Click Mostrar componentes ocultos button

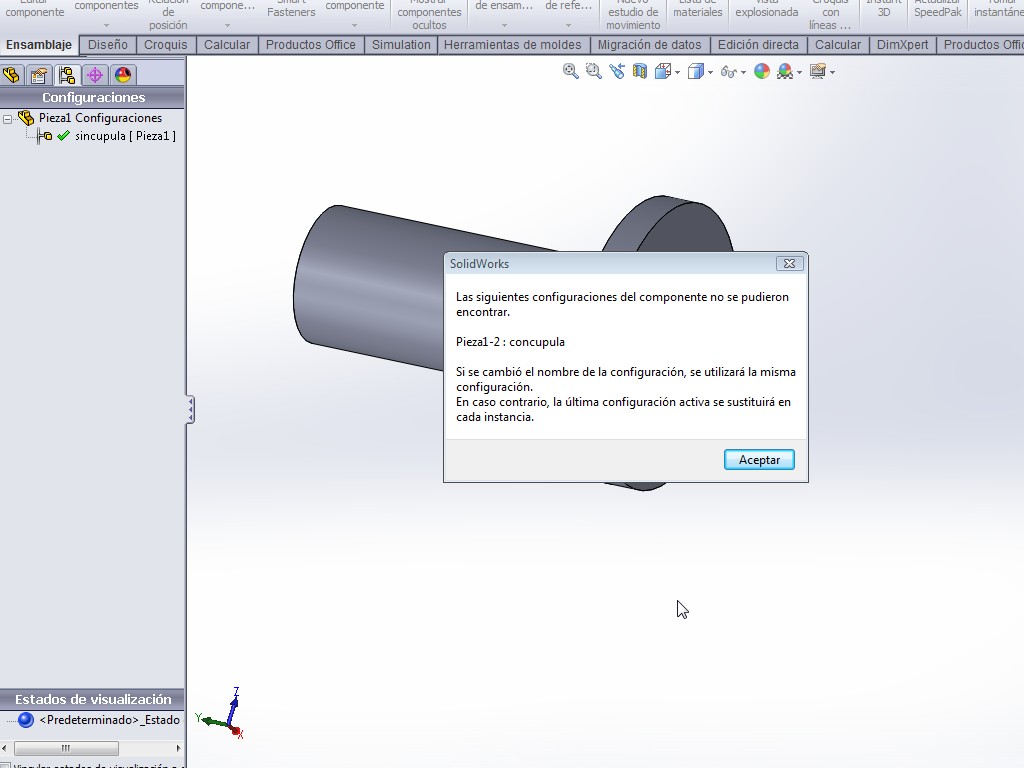click(429, 14)
